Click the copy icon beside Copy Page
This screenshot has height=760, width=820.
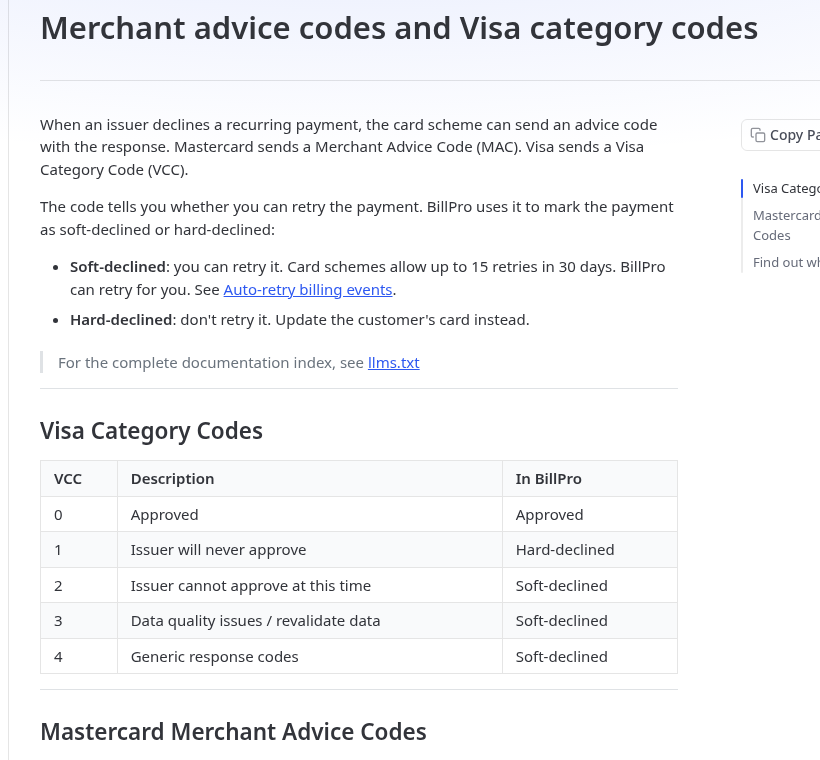pos(757,135)
